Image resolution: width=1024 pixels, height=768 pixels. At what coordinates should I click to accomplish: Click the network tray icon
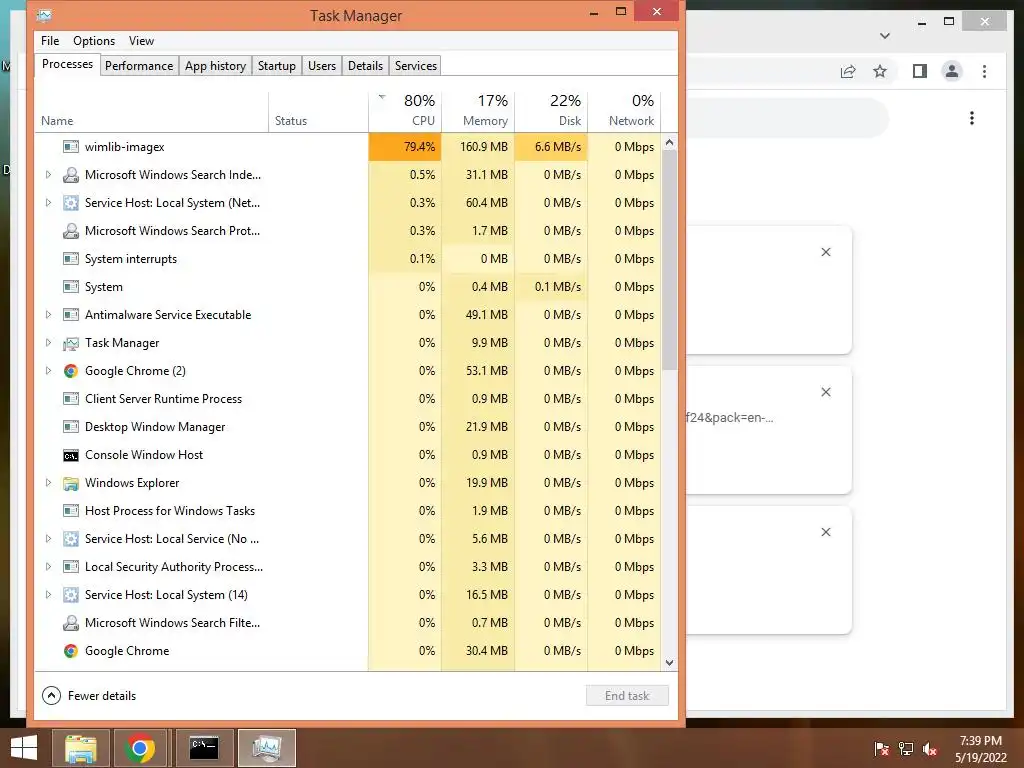point(906,749)
